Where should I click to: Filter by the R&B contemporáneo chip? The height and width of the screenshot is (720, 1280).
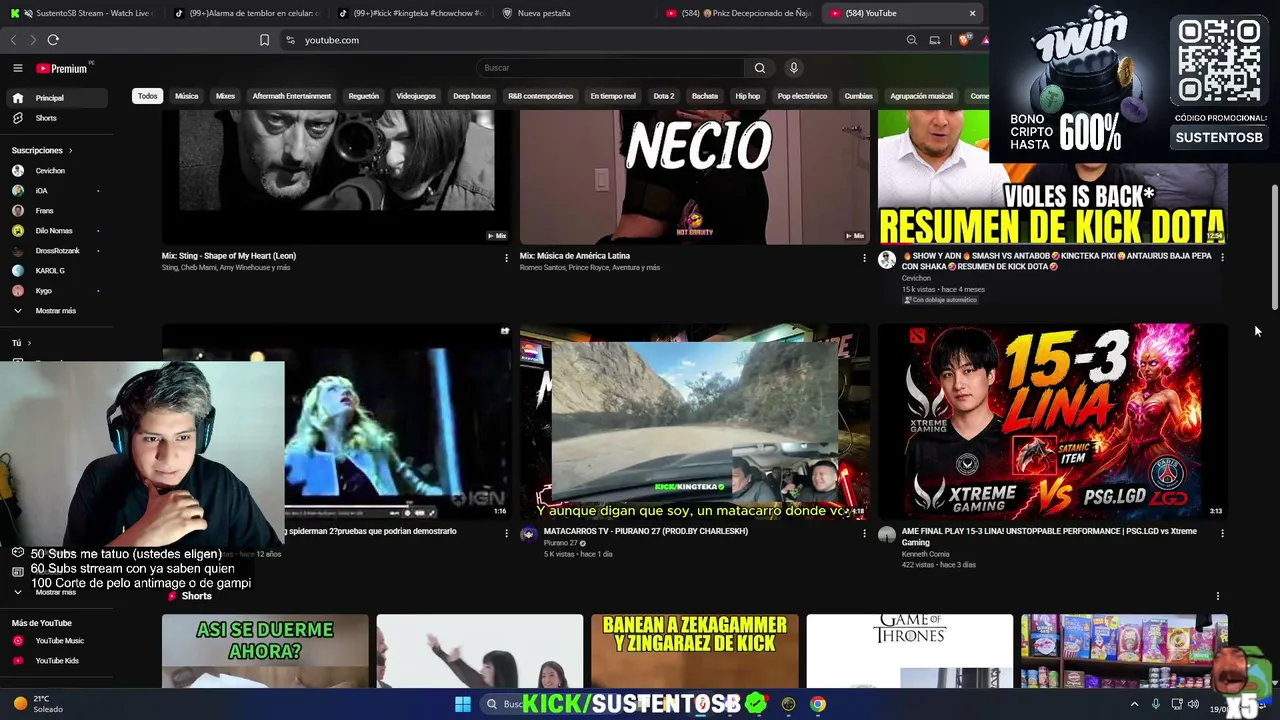coord(541,96)
